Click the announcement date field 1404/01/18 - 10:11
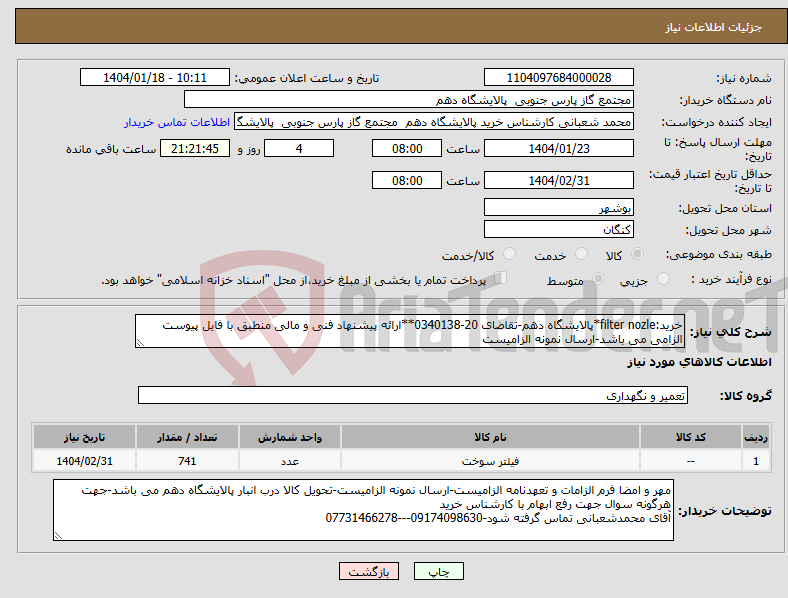 155,77
